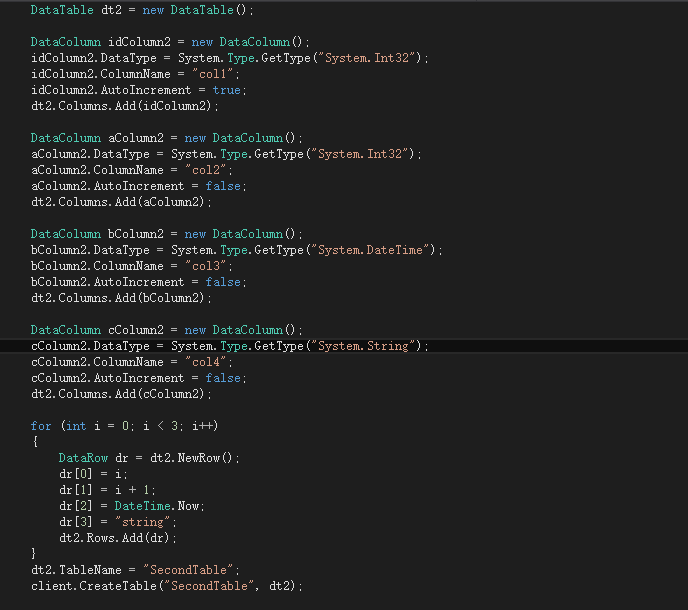Click the string literal "col1"
The image size is (688, 610).
213,74
